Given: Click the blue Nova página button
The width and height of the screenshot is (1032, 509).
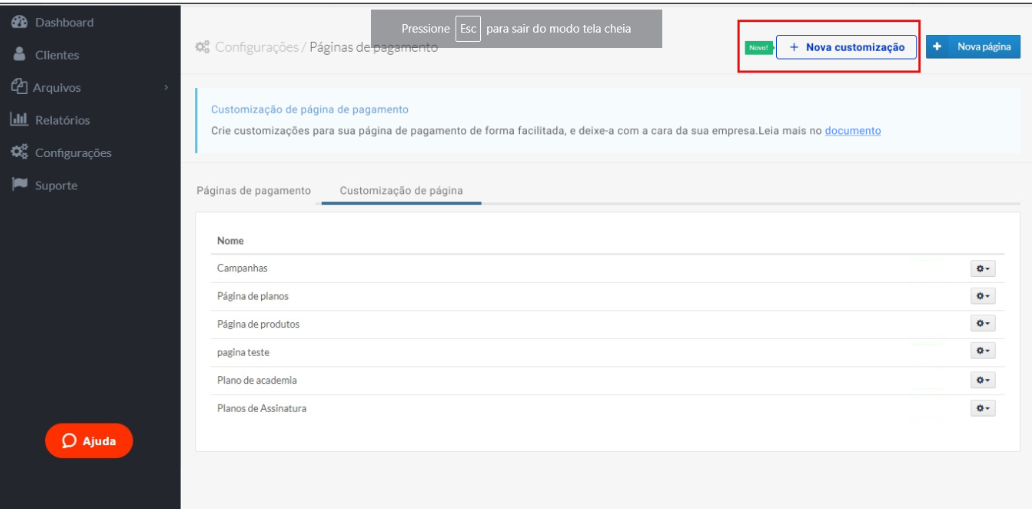Looking at the screenshot, I should coord(972,47).
